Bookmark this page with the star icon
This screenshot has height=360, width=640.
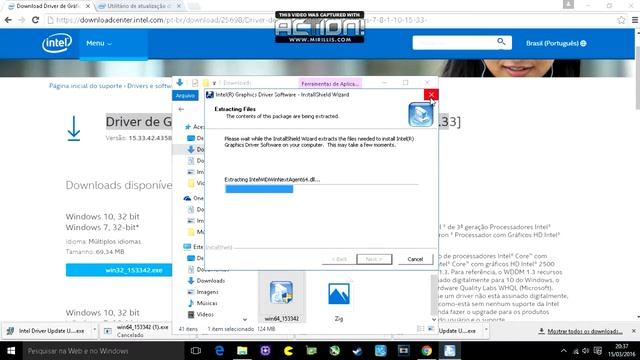pyautogui.click(x=621, y=20)
